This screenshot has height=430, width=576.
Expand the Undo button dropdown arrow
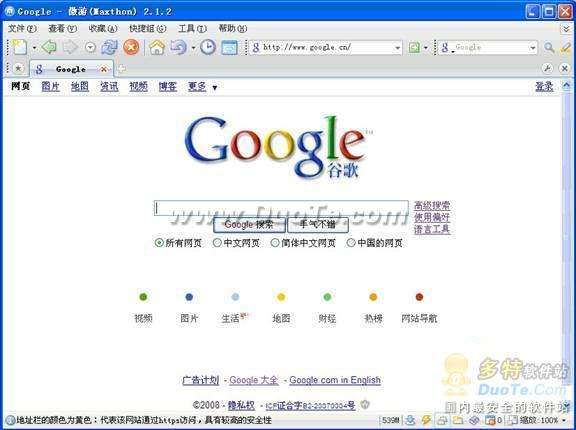coord(193,48)
